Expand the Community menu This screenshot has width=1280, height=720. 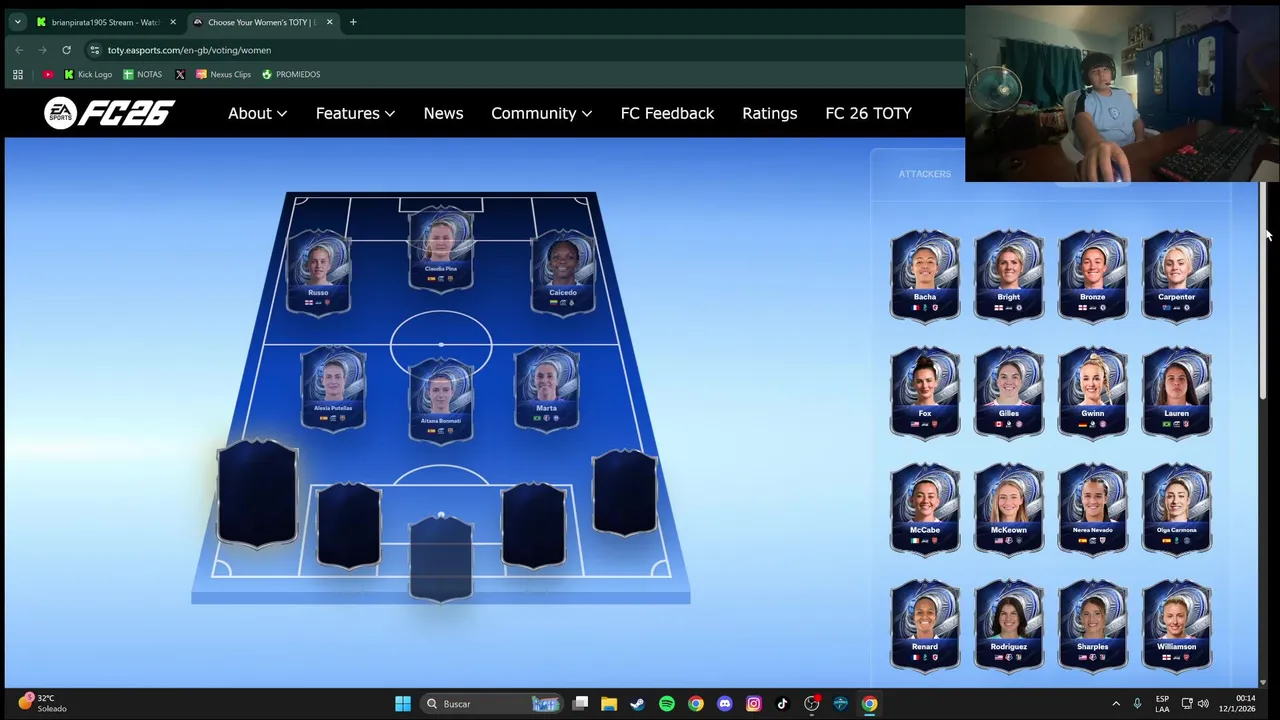(x=541, y=113)
